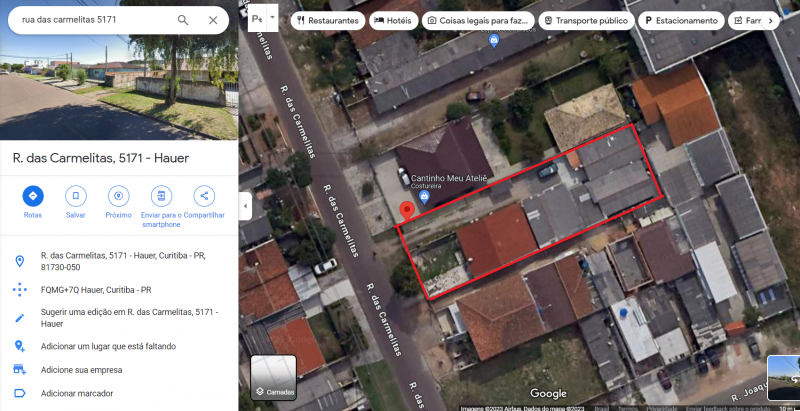Click the Próximo nearby icon

click(118, 196)
